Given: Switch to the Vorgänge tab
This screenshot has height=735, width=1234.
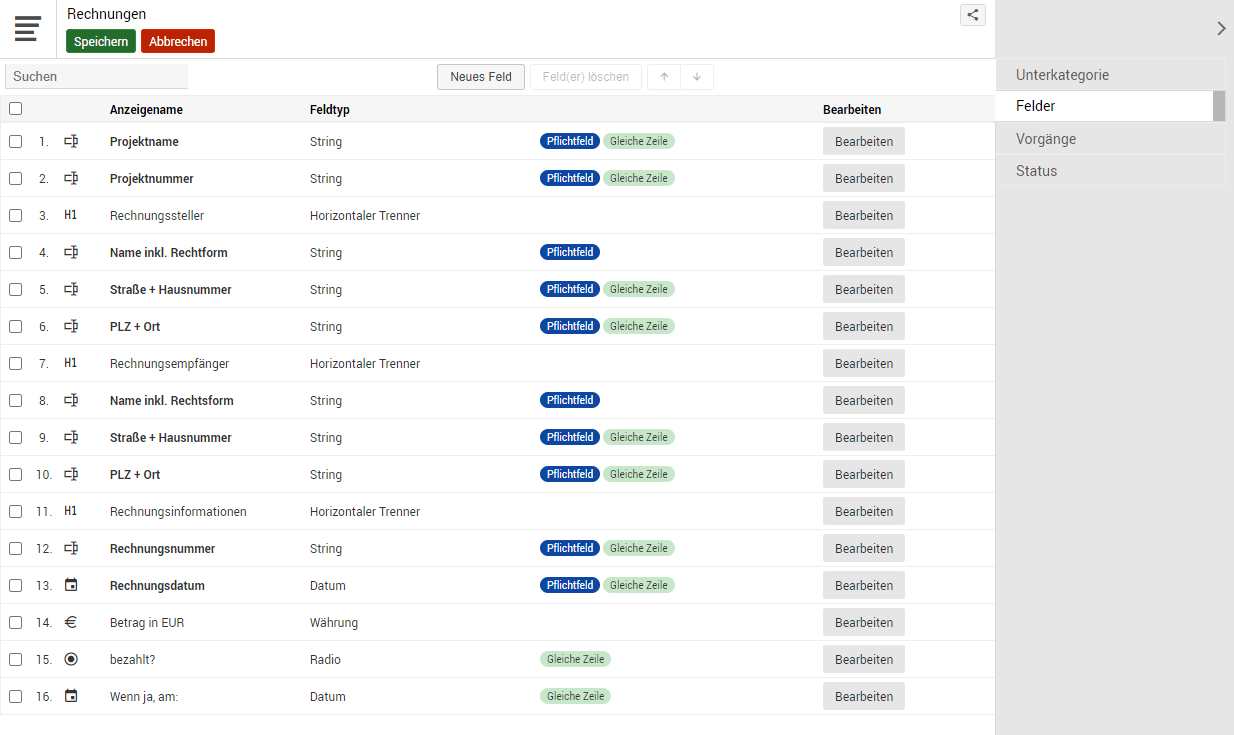Looking at the screenshot, I should pyautogui.click(x=1110, y=139).
